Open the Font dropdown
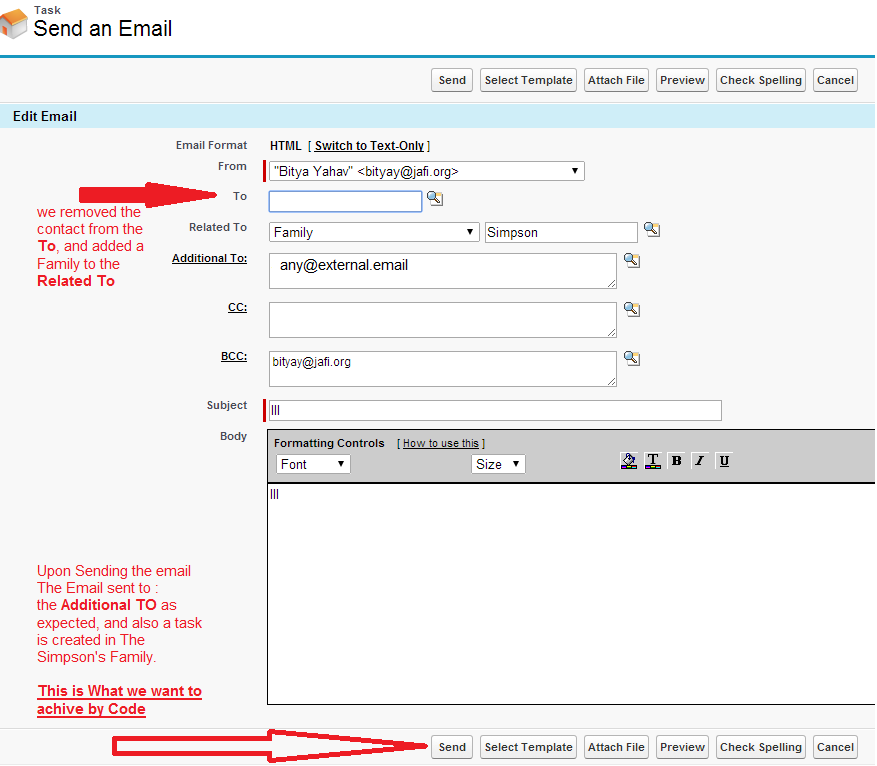The width and height of the screenshot is (877, 766). coord(313,464)
